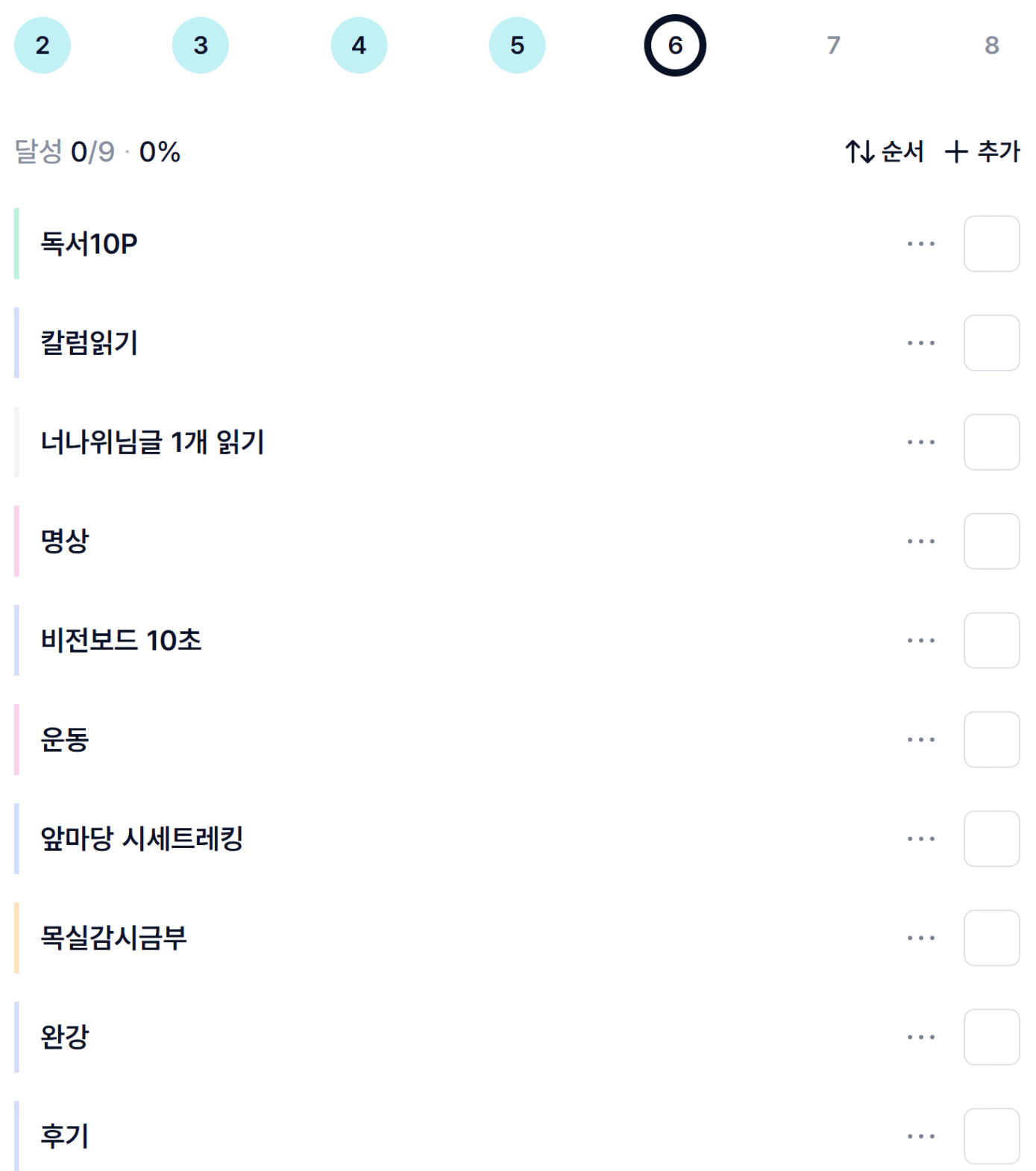Select day 7 in date strip
Screen dimensions: 1036x1171
pos(833,45)
